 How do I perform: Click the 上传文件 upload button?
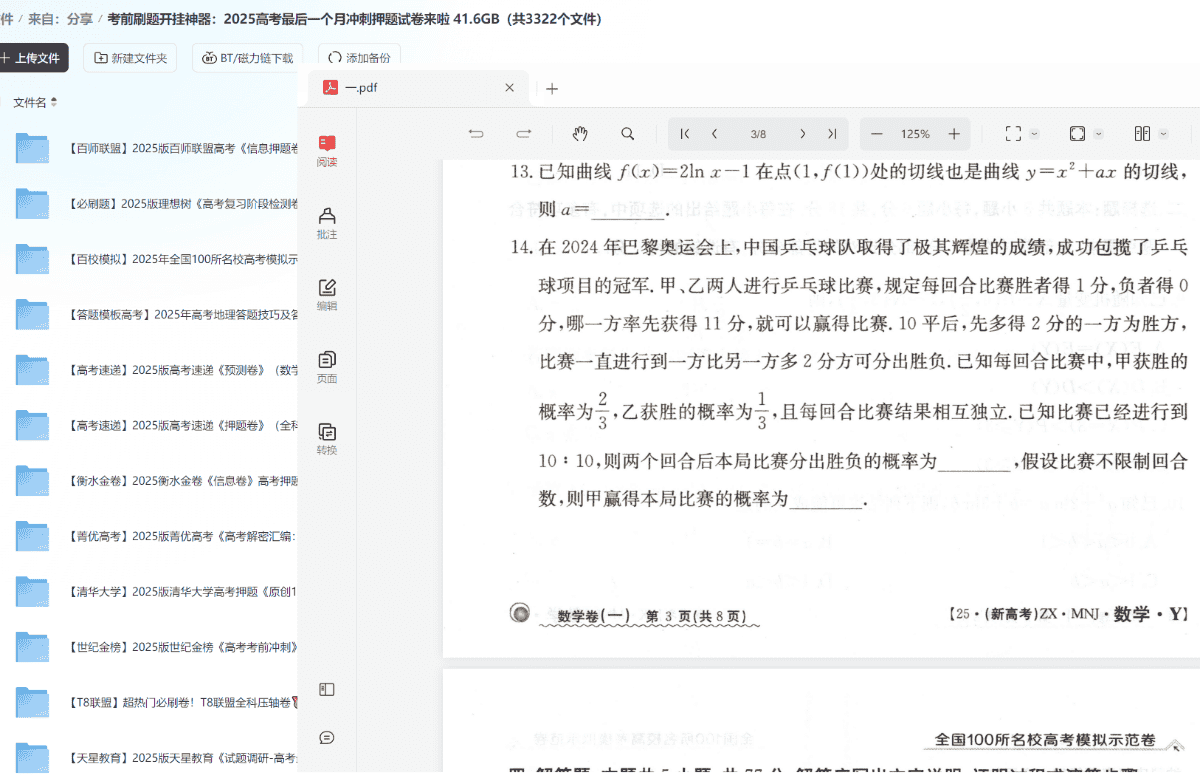(x=31, y=58)
